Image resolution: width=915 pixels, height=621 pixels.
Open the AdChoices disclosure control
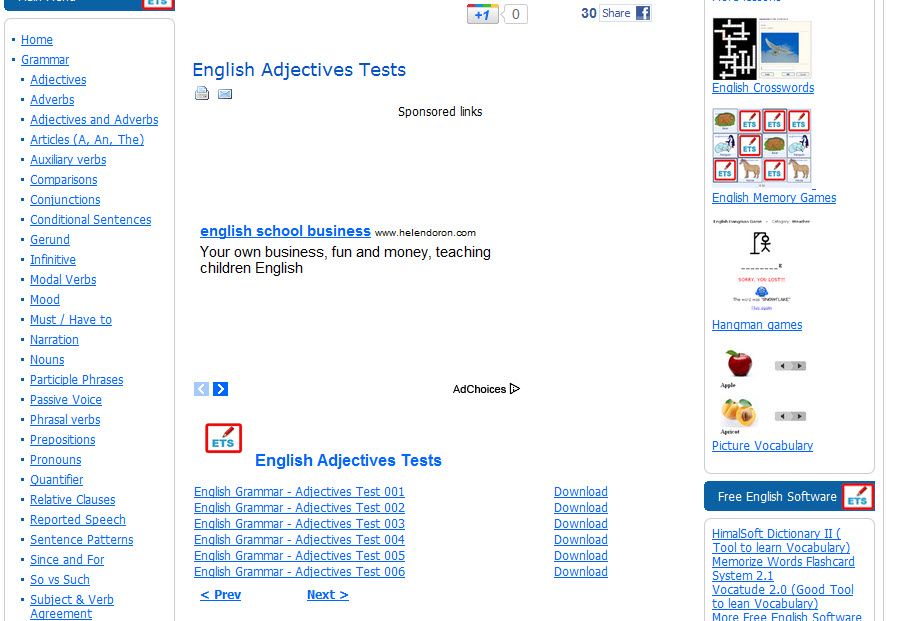pos(486,389)
